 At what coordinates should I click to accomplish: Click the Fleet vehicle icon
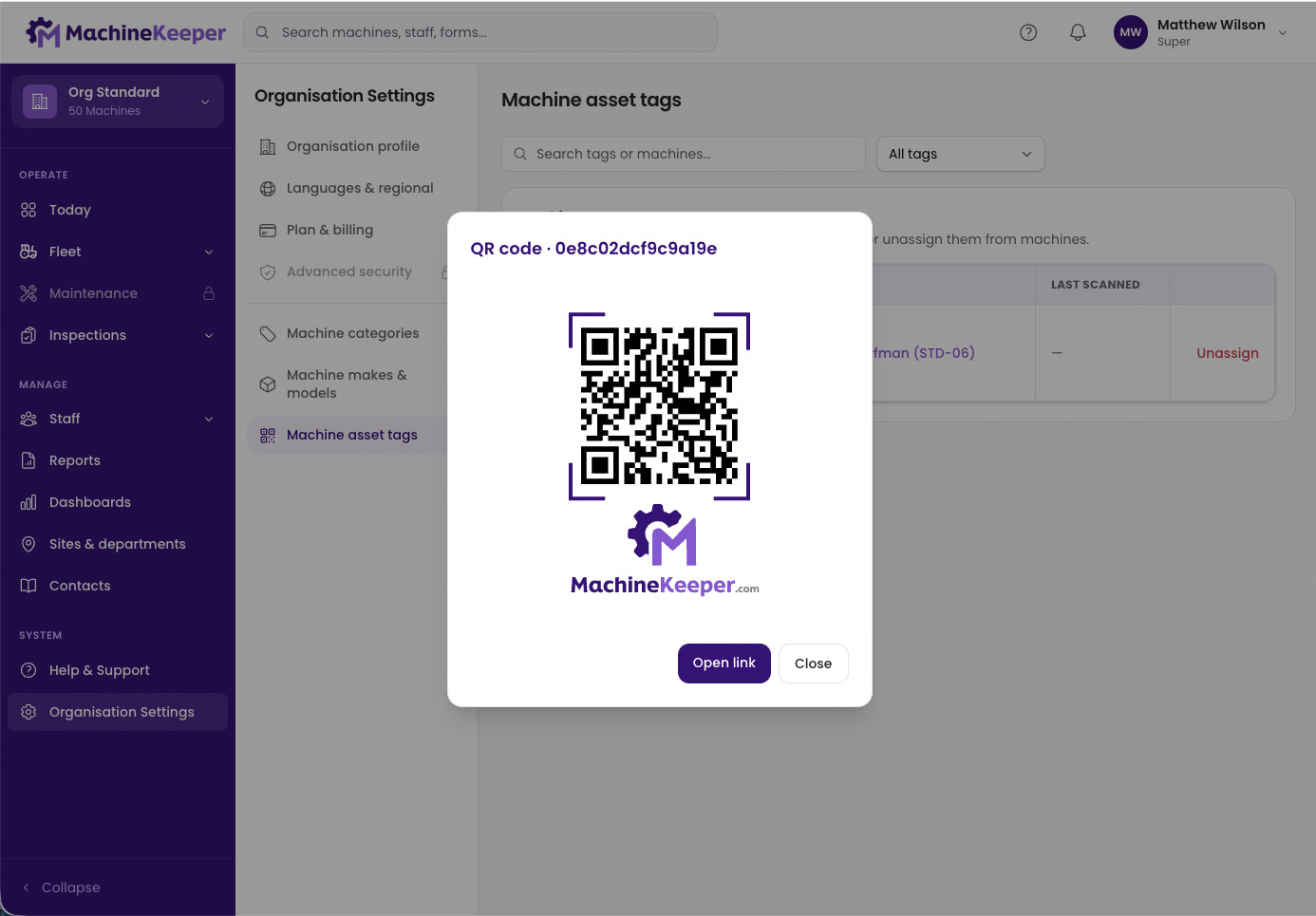28,252
